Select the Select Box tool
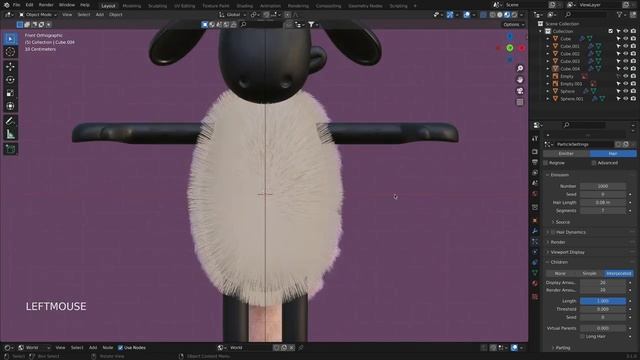Image resolution: width=640 pixels, height=360 pixels. 10,39
